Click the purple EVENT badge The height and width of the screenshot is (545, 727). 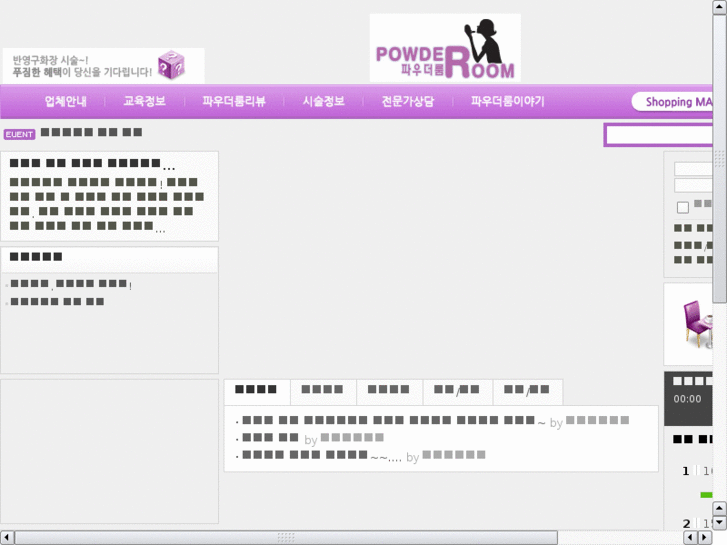(19, 134)
